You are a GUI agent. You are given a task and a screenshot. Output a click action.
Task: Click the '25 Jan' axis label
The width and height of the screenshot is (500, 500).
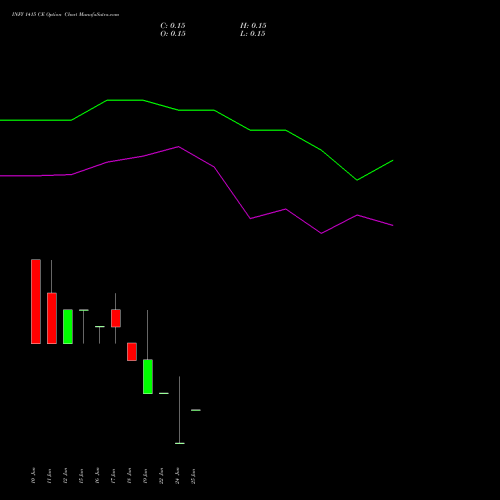(193, 476)
